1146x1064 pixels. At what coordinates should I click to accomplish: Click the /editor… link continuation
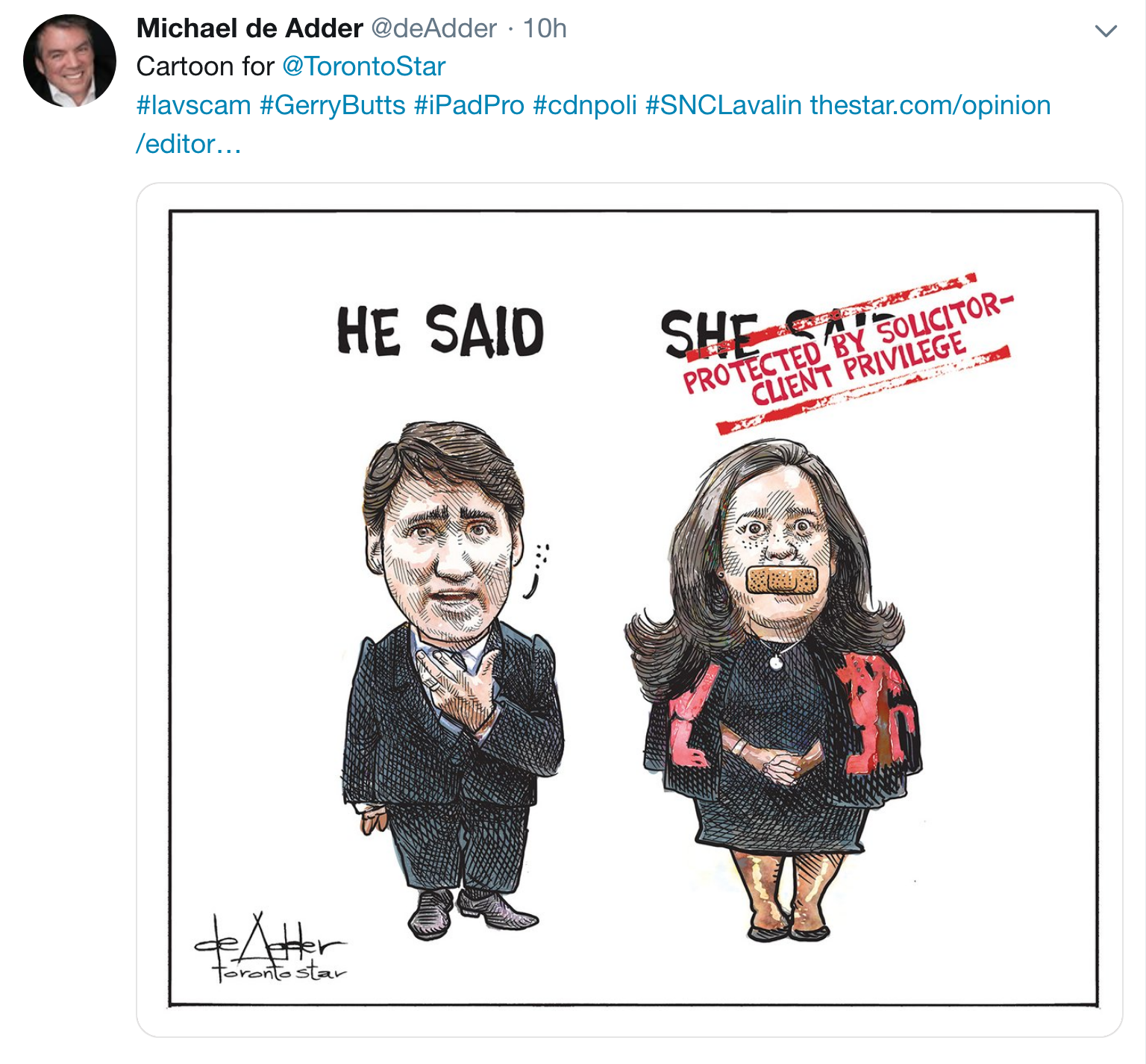(x=188, y=144)
